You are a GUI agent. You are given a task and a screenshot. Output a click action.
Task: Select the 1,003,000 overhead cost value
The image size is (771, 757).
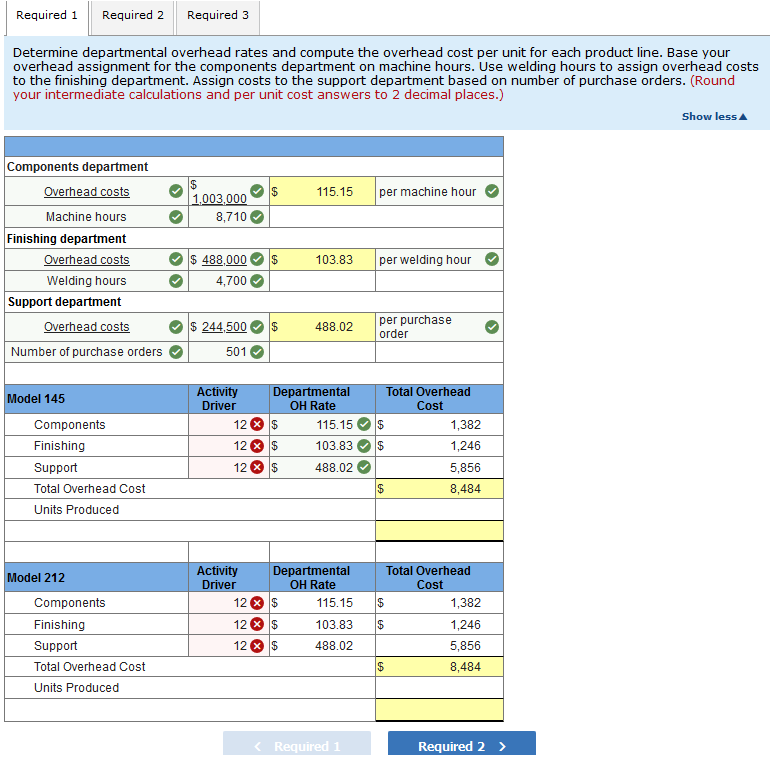pyautogui.click(x=219, y=199)
